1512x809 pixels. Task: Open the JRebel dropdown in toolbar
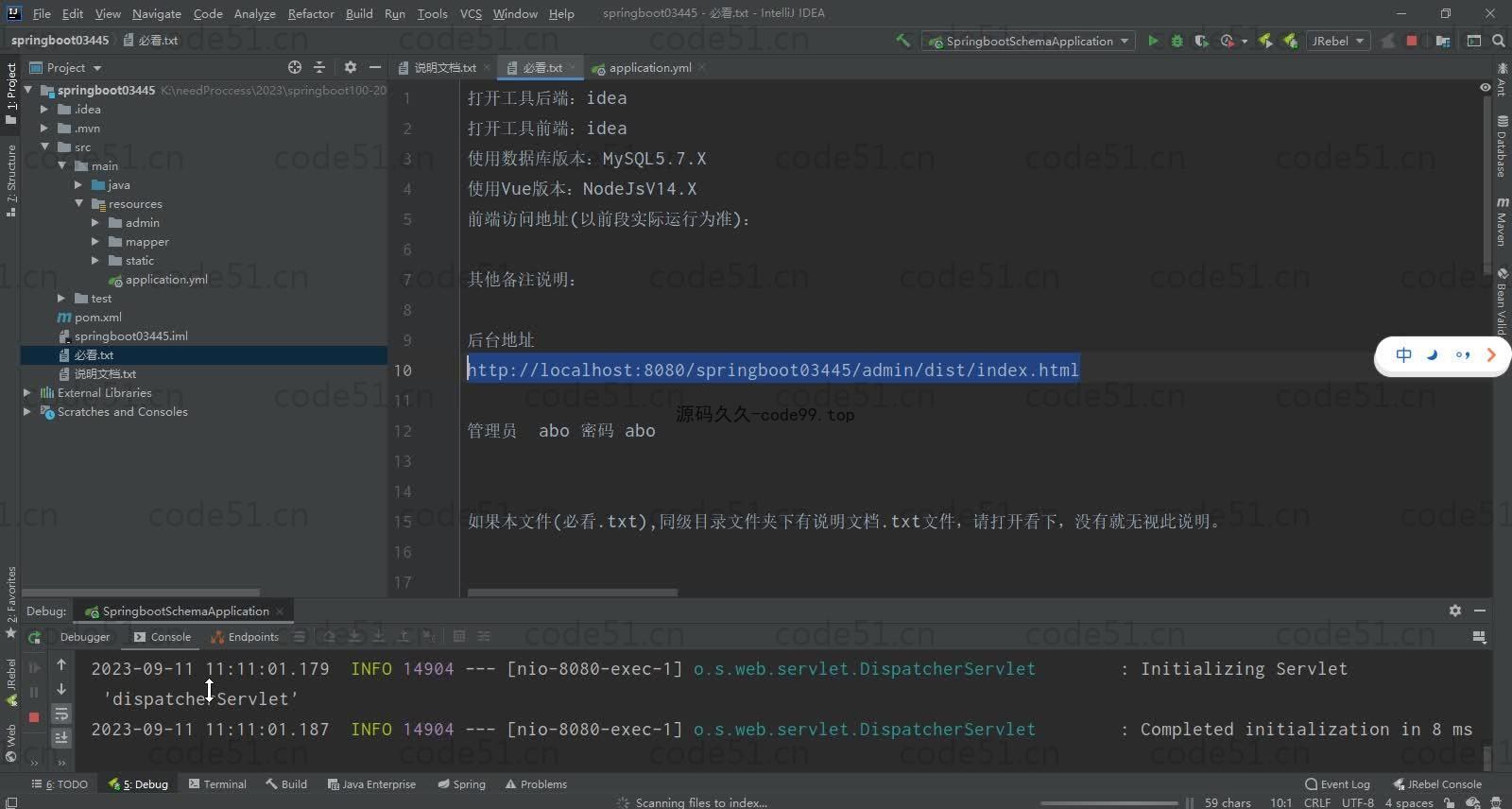click(x=1338, y=41)
